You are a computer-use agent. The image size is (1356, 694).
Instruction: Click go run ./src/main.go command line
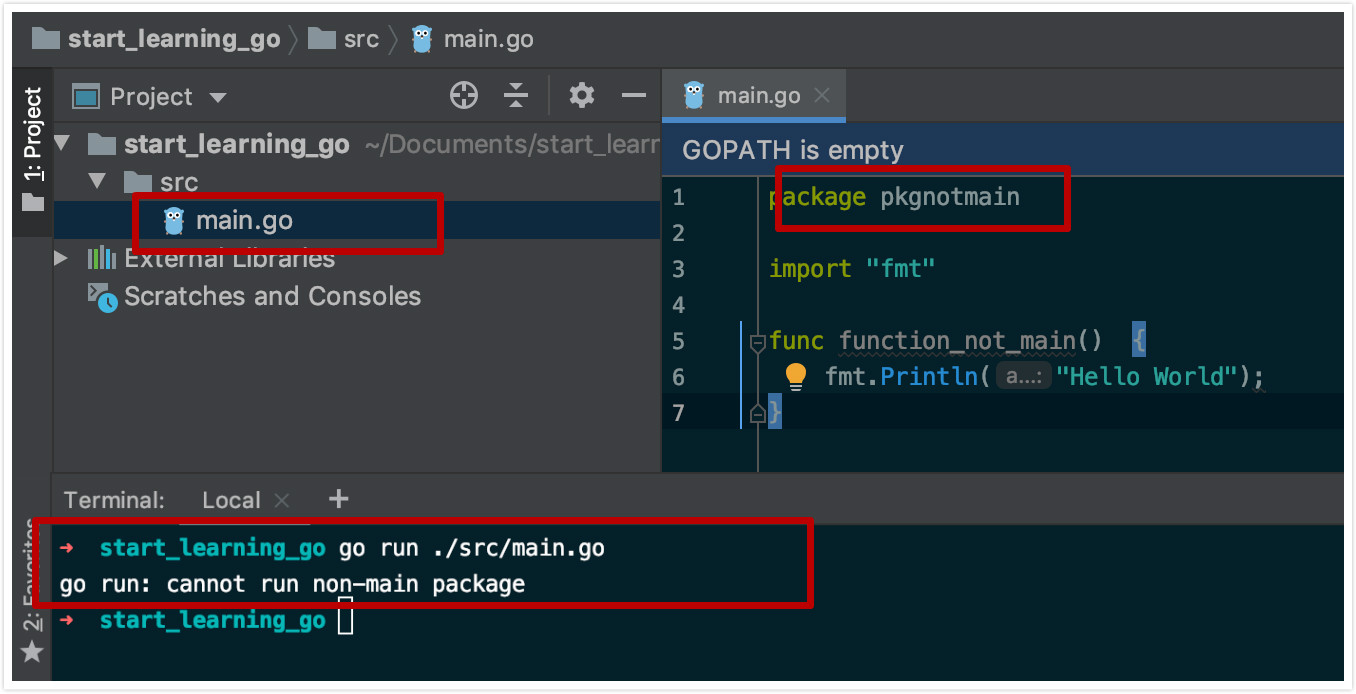tap(472, 548)
